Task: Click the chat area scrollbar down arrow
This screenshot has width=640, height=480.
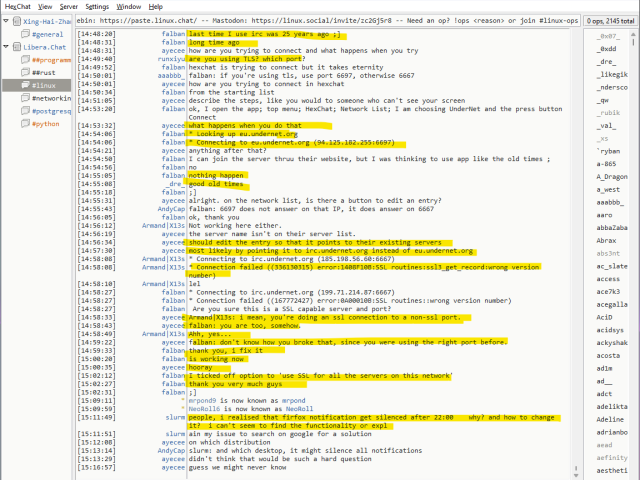Action: click(576, 475)
